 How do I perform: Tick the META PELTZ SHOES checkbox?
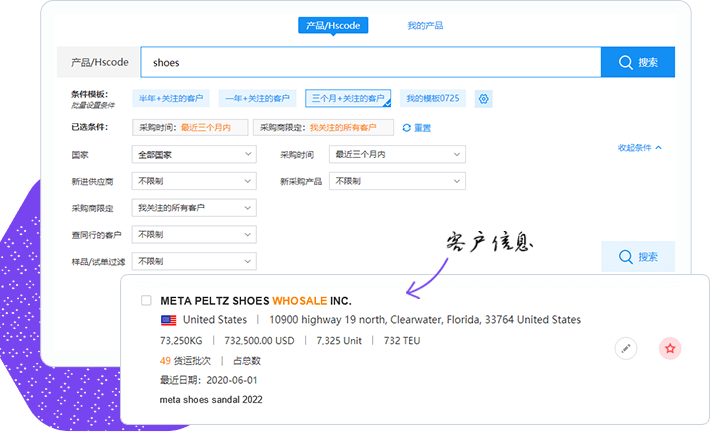pyautogui.click(x=147, y=300)
